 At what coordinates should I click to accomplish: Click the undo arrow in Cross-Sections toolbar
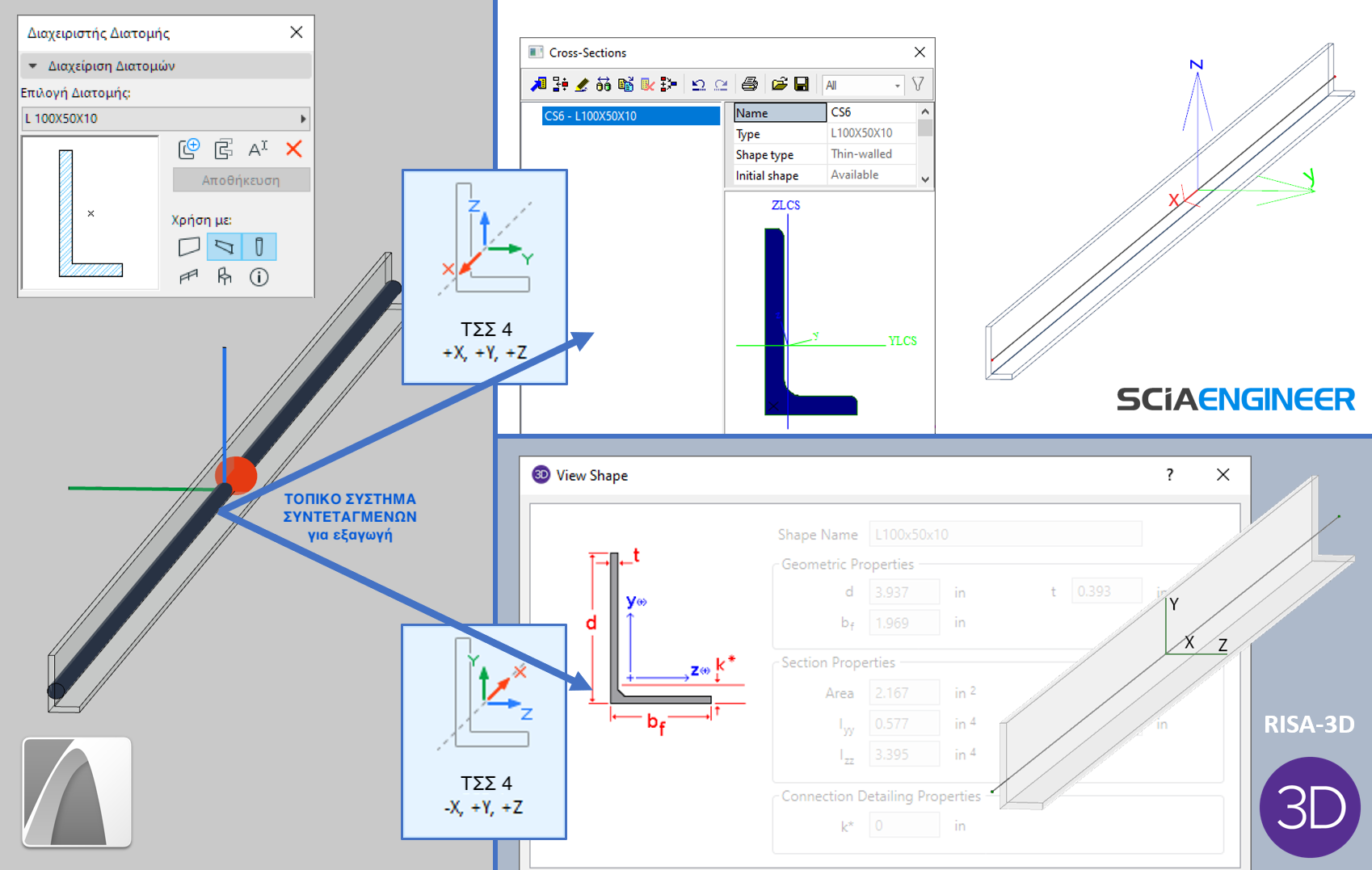[699, 84]
